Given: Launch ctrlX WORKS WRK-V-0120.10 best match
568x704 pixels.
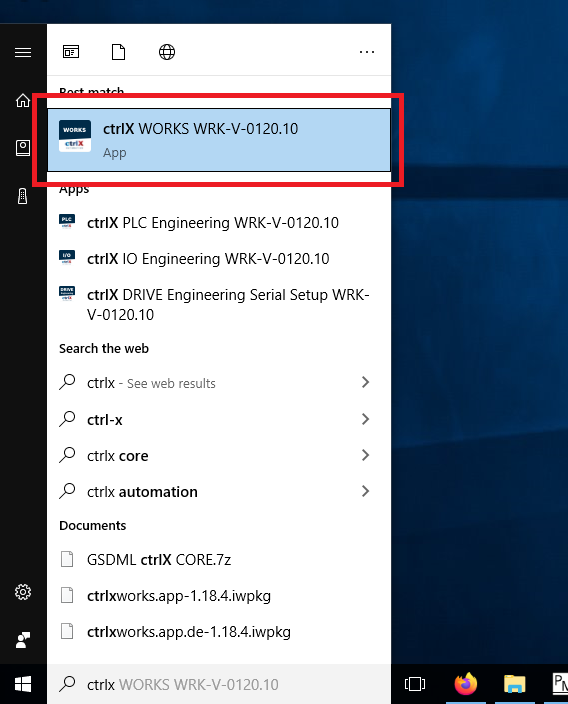Looking at the screenshot, I should (219, 140).
